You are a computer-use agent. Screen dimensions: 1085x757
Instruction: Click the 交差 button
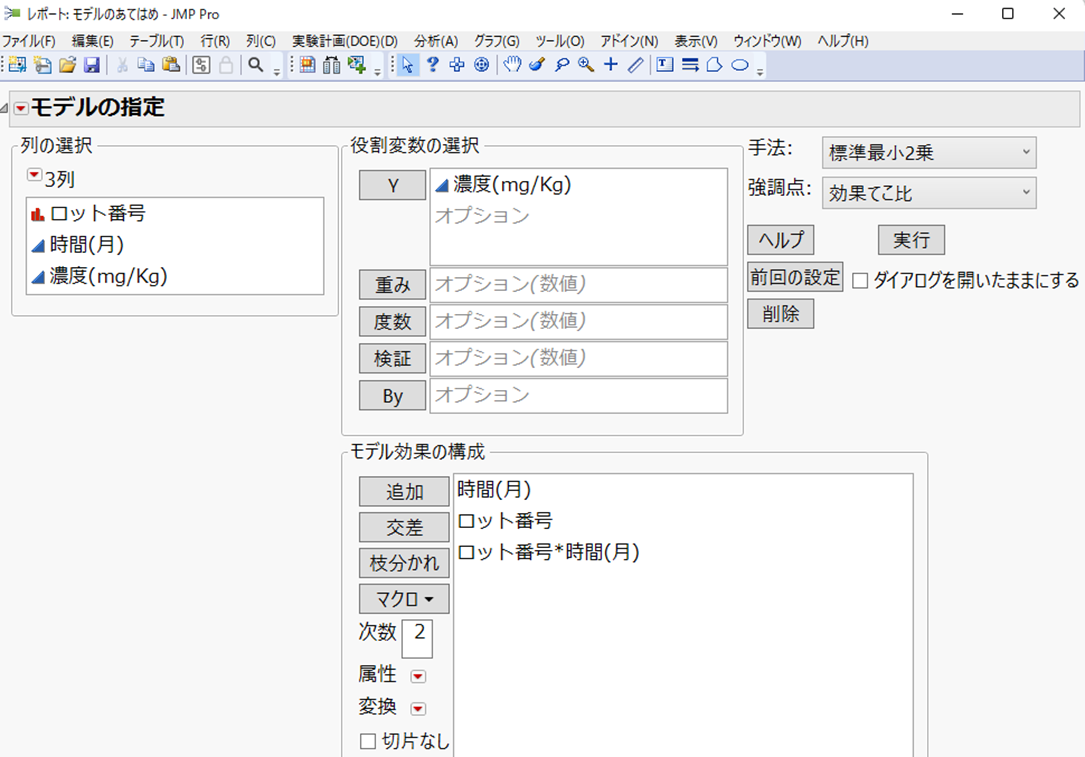(404, 527)
